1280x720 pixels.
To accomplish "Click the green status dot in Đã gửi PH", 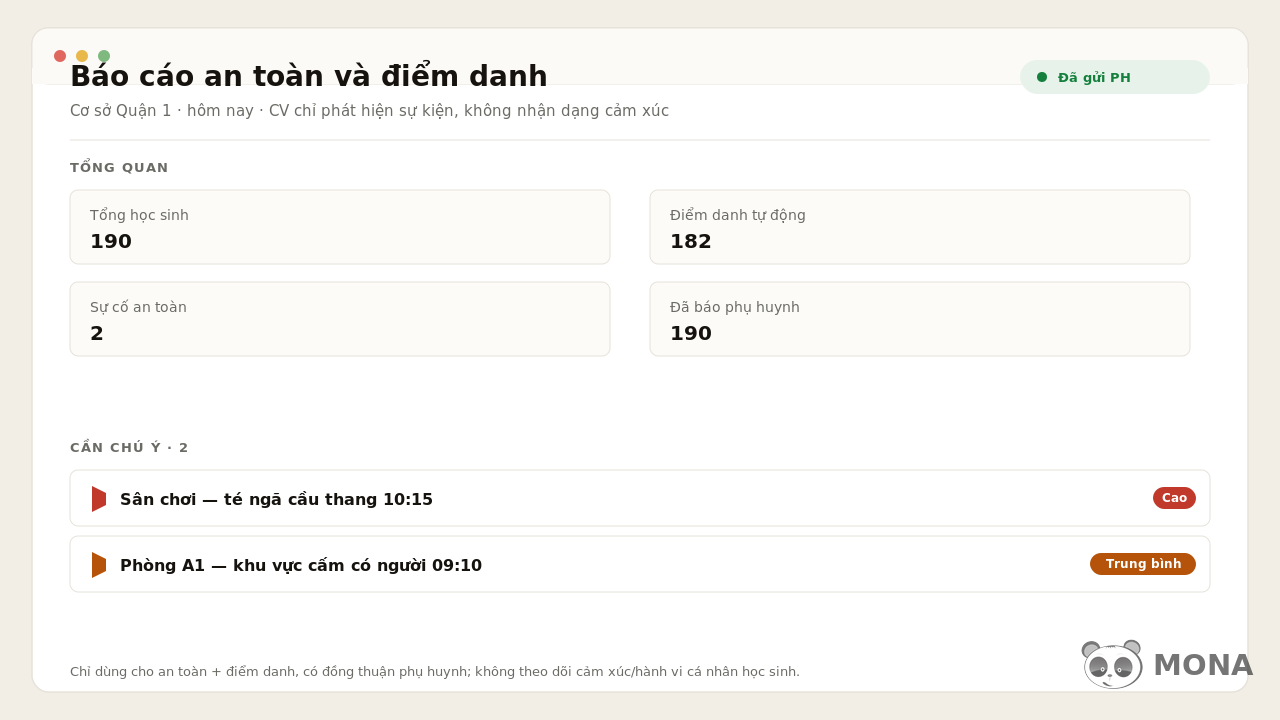I will (1042, 77).
